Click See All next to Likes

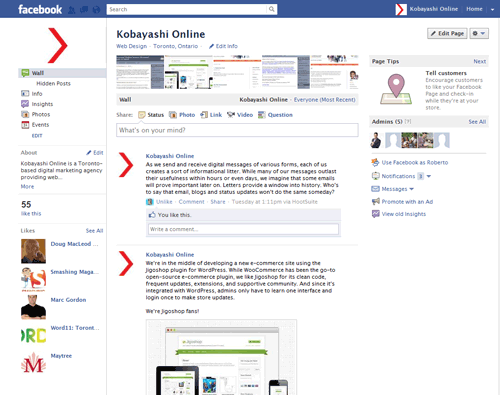(94, 231)
